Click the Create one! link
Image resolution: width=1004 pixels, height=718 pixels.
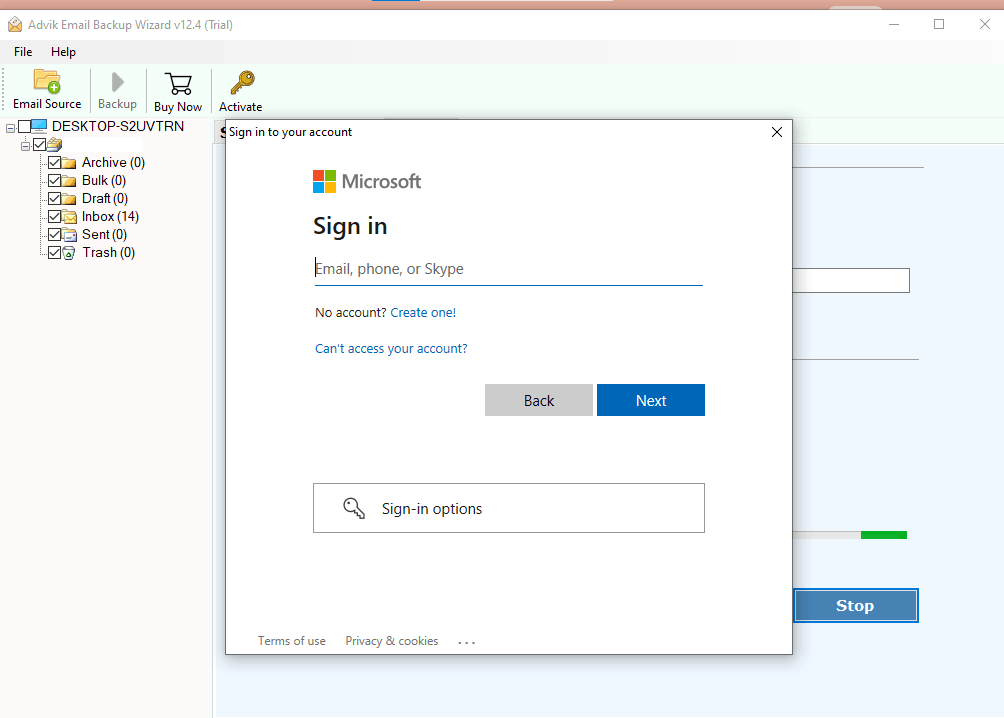423,313
